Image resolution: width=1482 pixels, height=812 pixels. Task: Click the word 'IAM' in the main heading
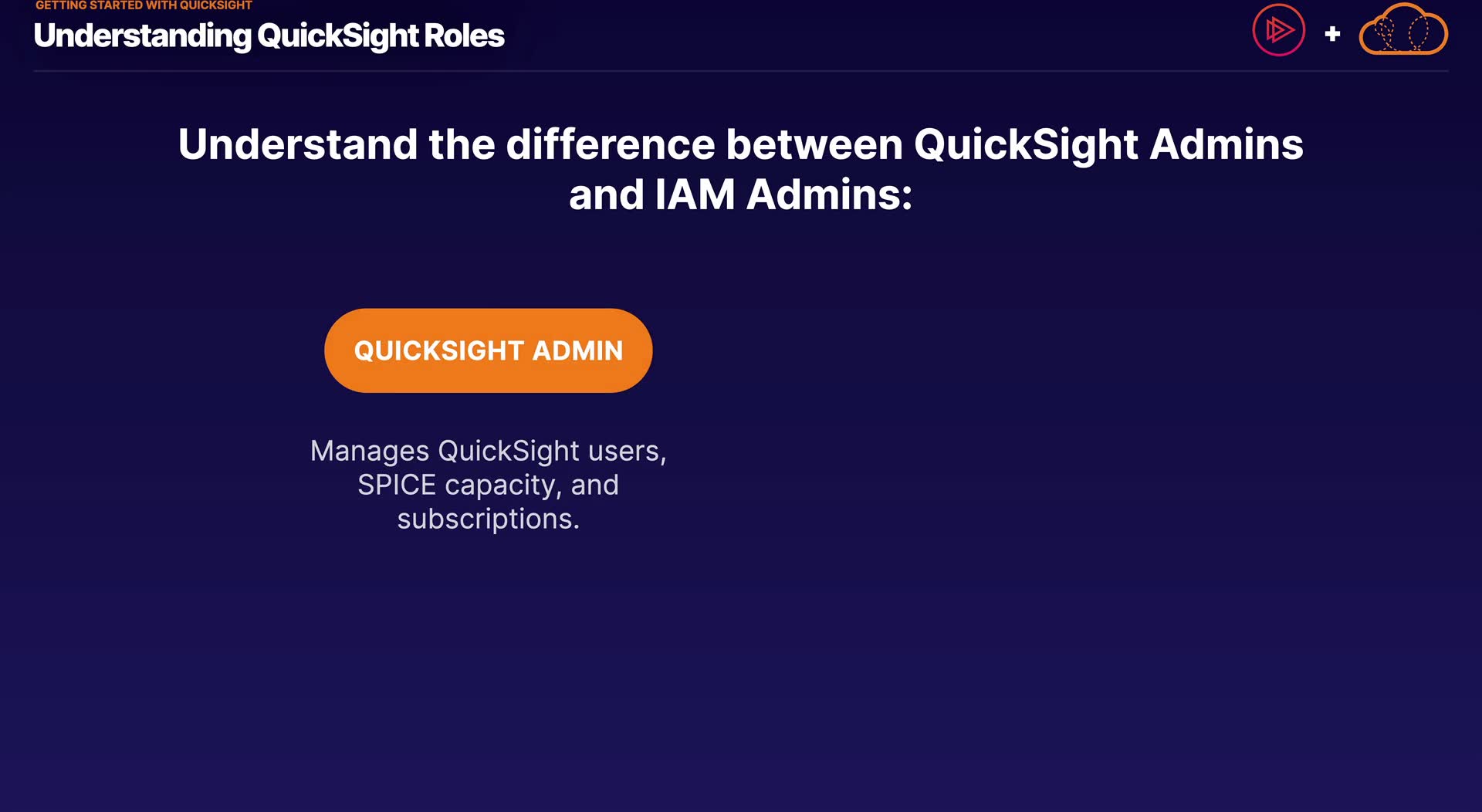[695, 195]
